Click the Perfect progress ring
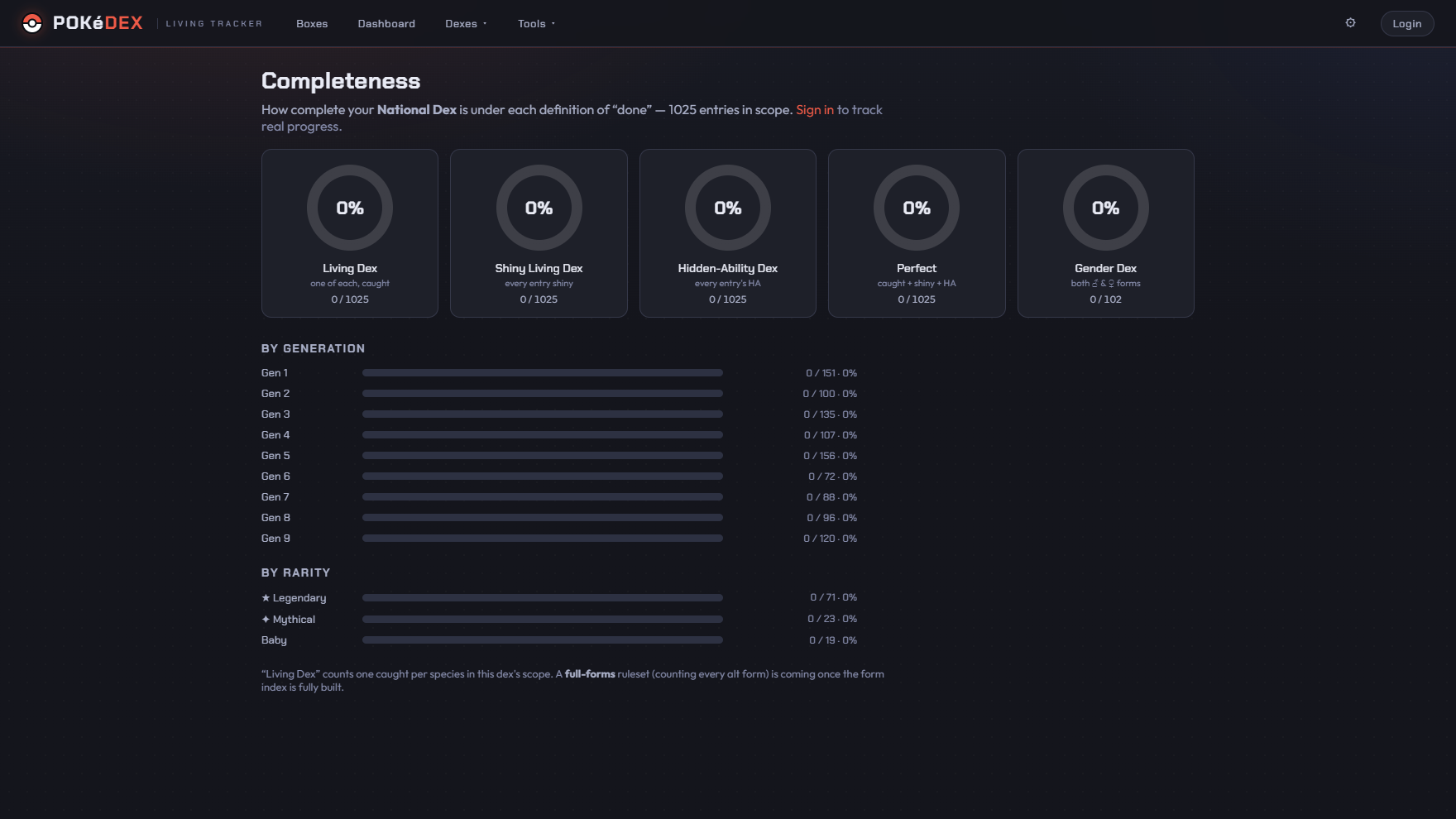 point(917,208)
